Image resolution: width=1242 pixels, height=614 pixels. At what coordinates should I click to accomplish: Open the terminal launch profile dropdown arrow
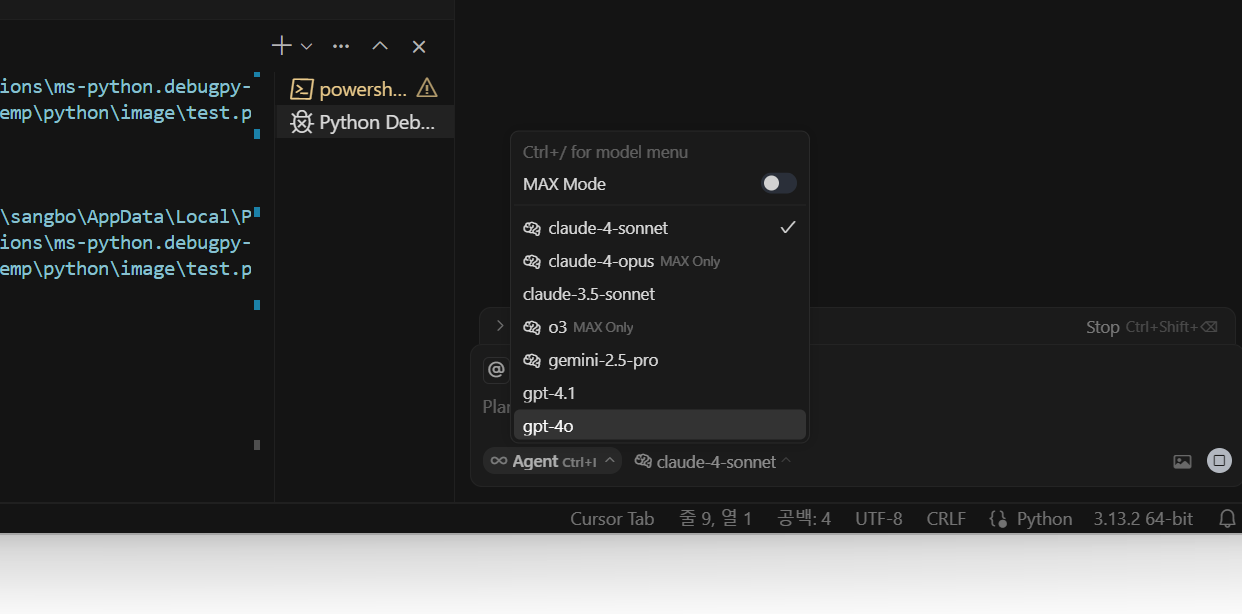[x=307, y=46]
